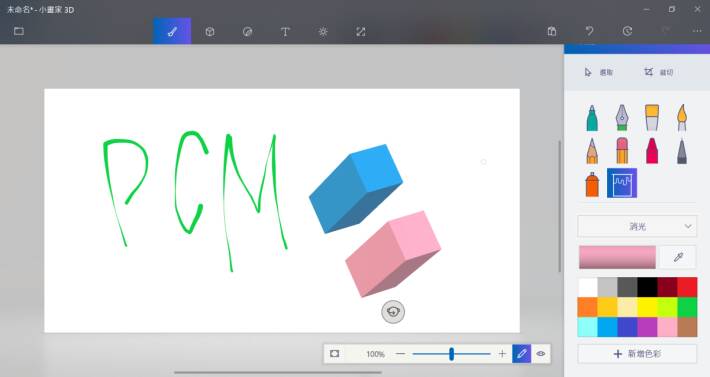Open the menu folder icon

coord(19,31)
